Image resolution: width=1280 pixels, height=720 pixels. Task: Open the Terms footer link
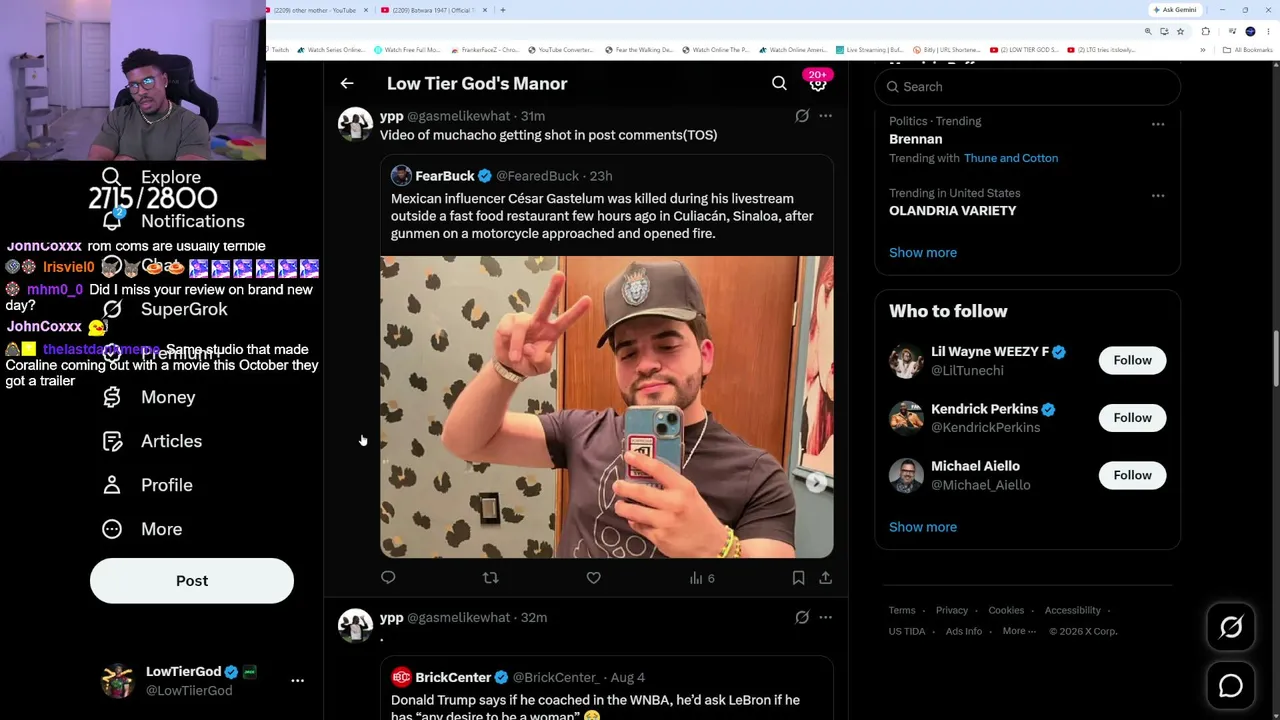point(902,610)
